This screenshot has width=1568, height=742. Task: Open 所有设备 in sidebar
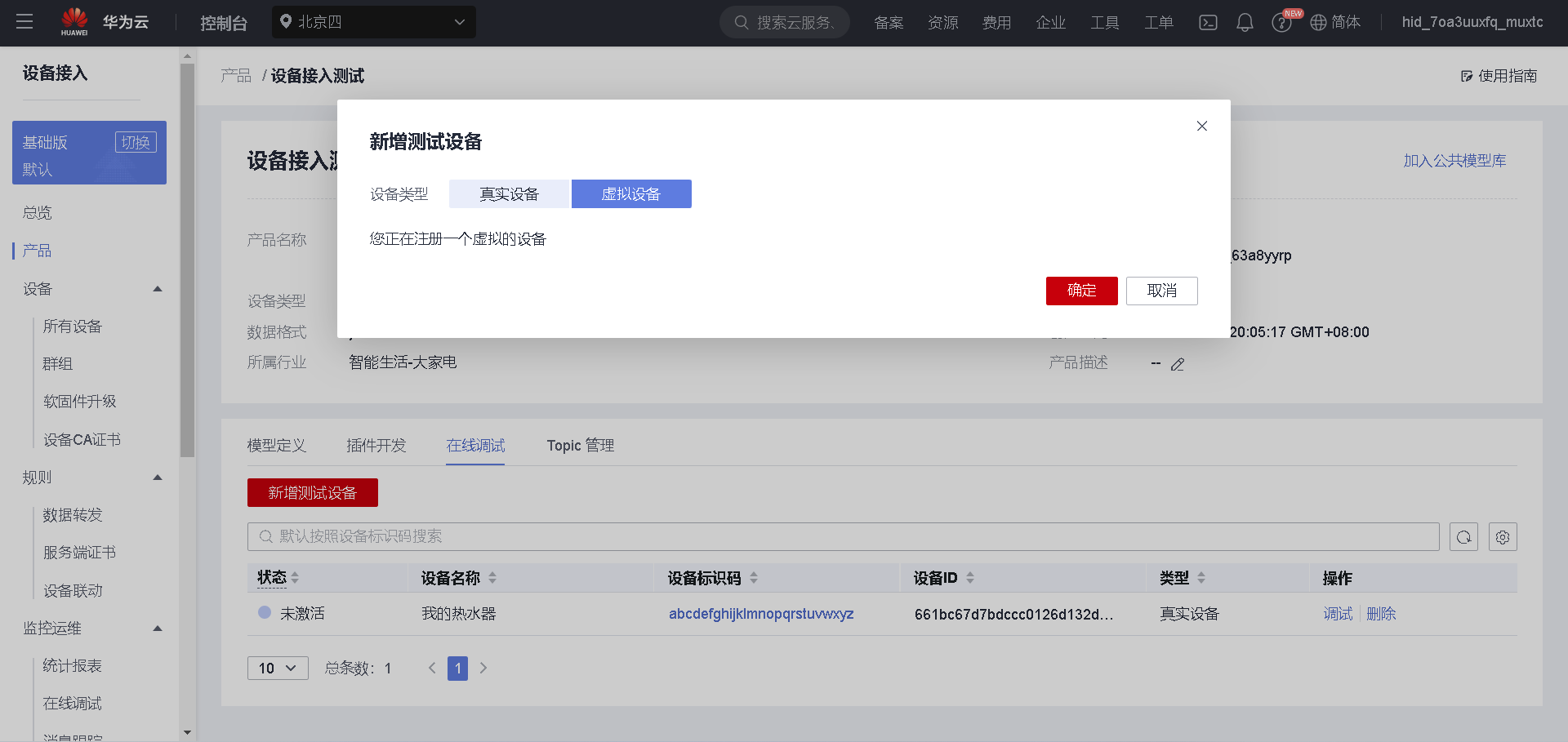point(73,327)
